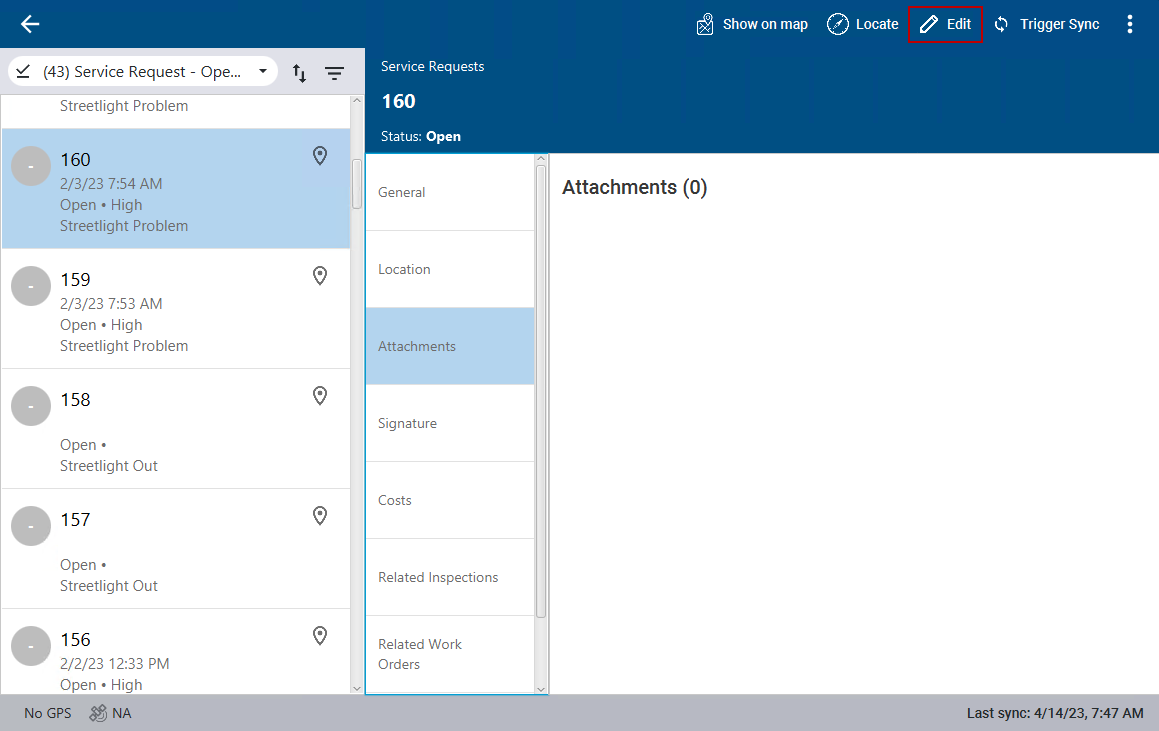1159x731 pixels.
Task: Go back using the back arrow
Action: (x=30, y=24)
